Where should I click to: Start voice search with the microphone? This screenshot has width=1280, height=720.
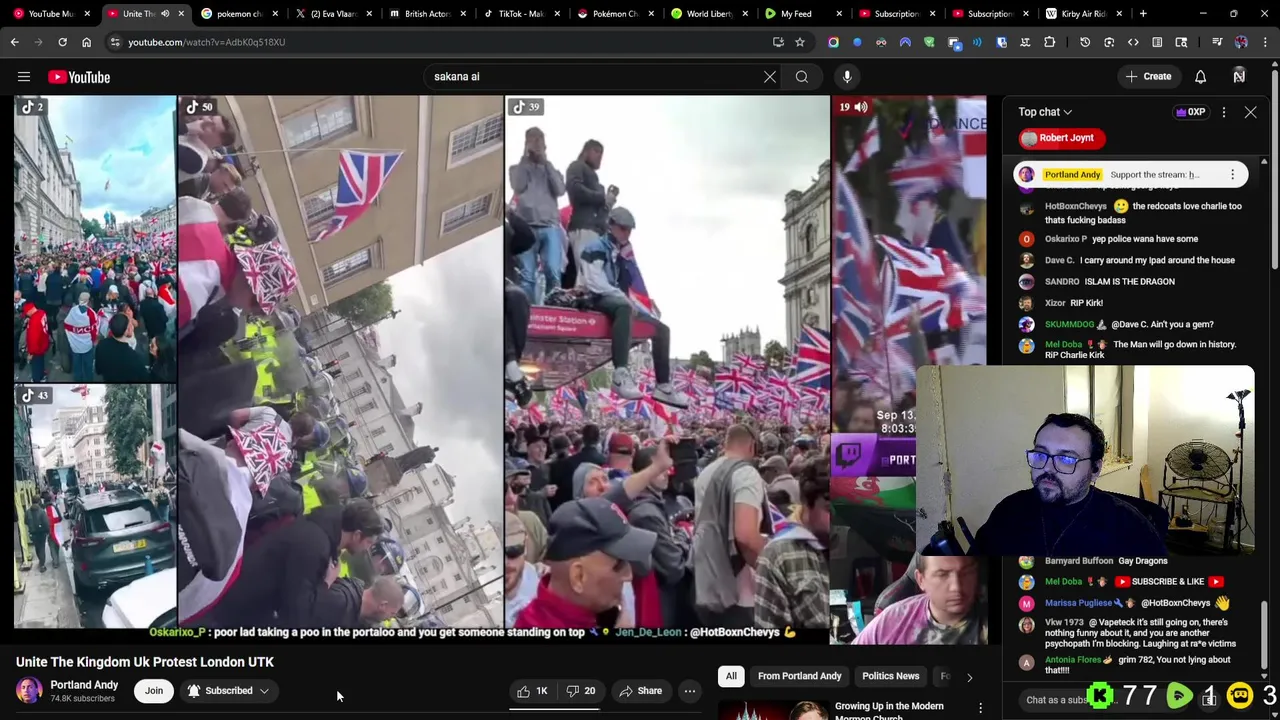coord(847,77)
